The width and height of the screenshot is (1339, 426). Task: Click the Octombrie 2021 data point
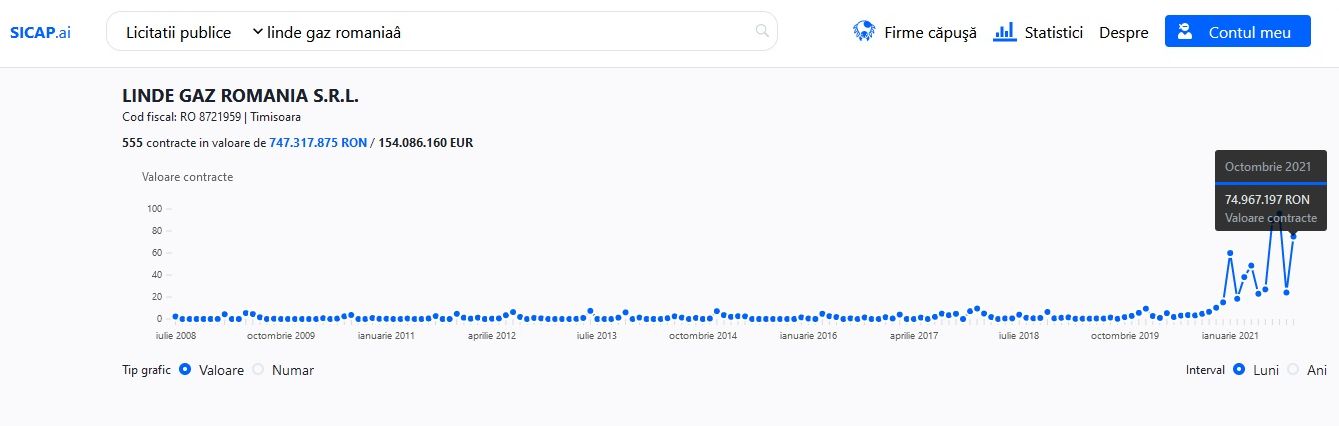pyautogui.click(x=1292, y=236)
